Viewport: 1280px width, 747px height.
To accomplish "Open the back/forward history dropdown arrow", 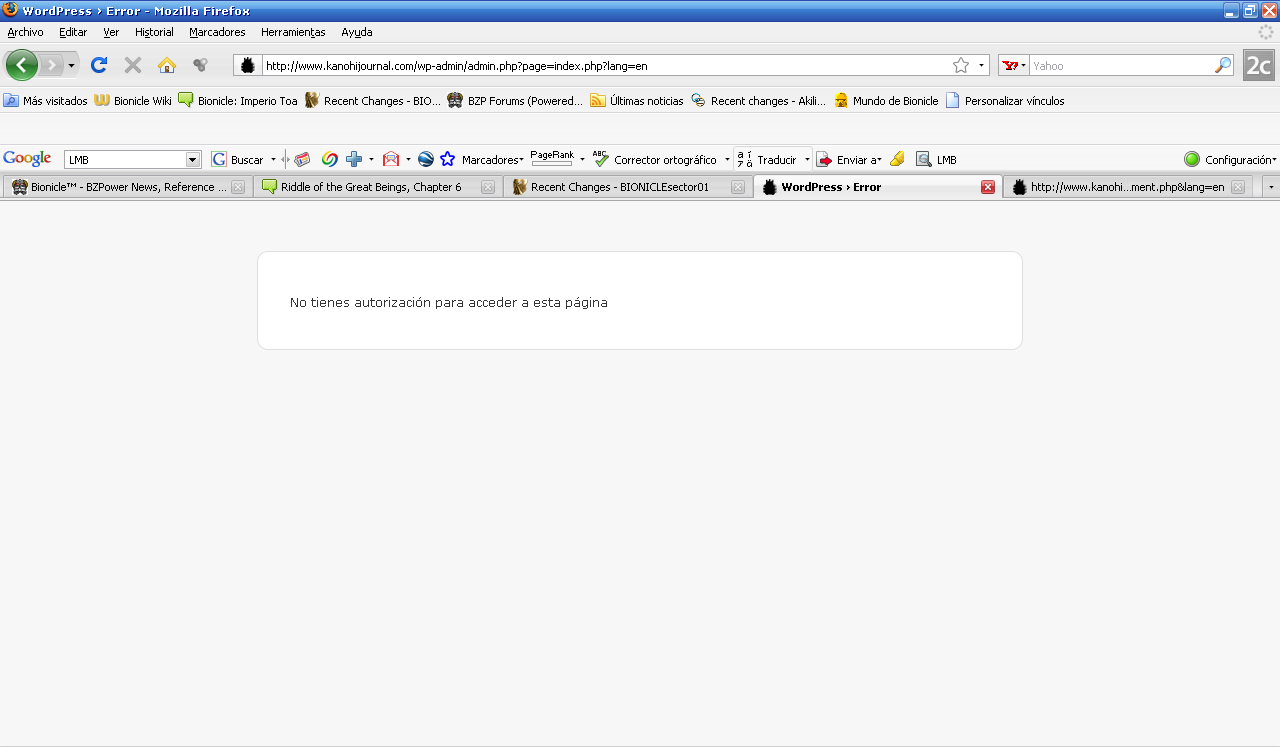I will coord(71,65).
